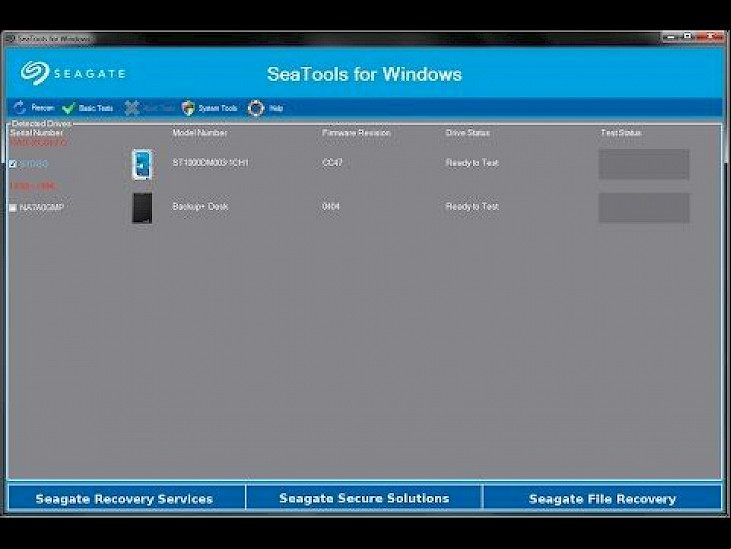Click the internal drive icon for ST1000DM003

pos(142,165)
